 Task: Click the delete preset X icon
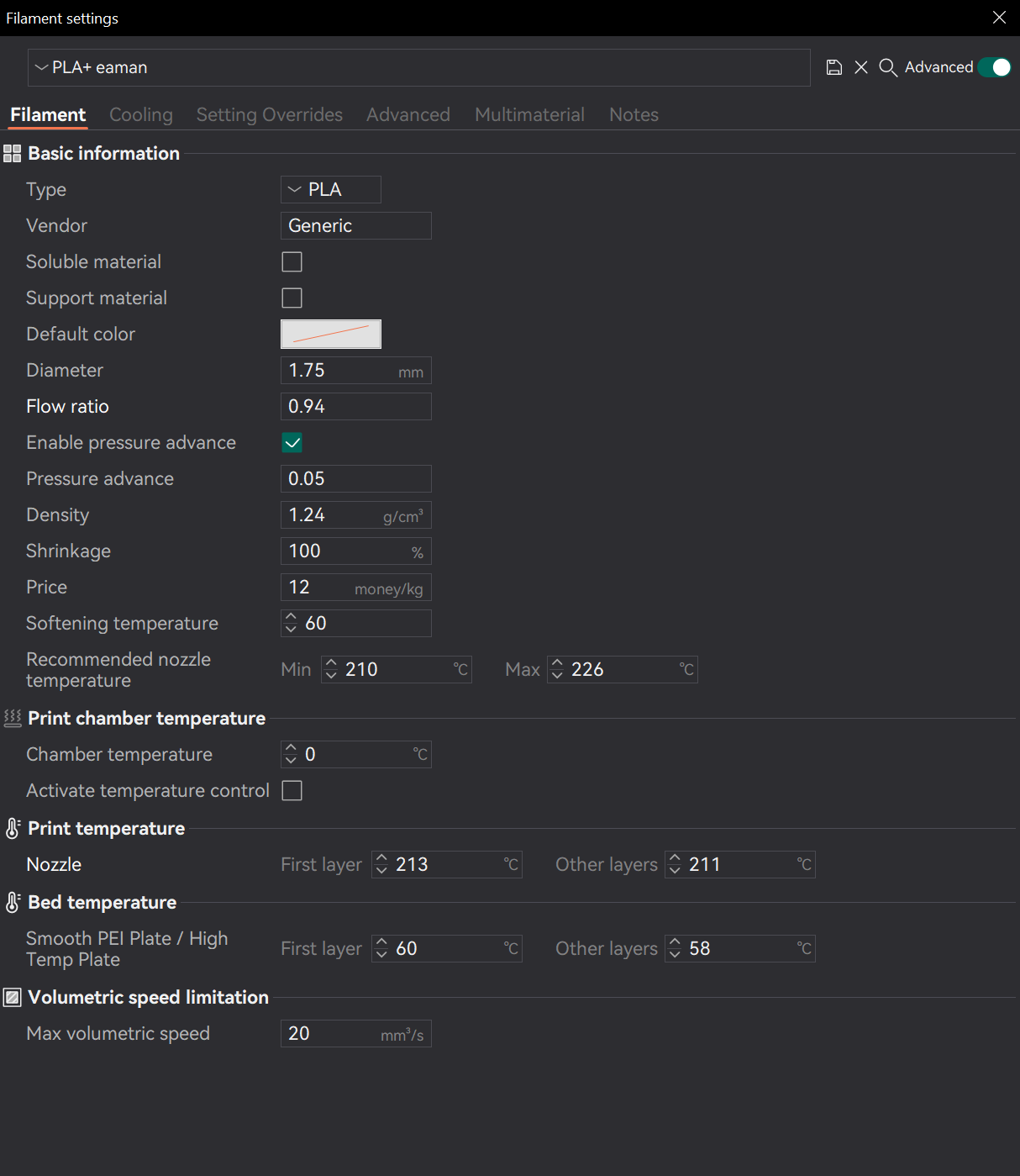[x=861, y=67]
